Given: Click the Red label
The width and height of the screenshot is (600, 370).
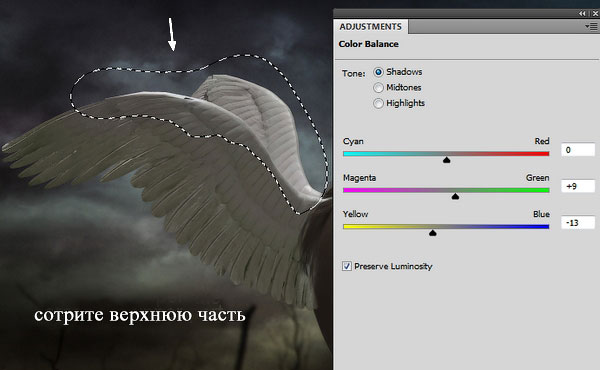Looking at the screenshot, I should click(x=542, y=141).
